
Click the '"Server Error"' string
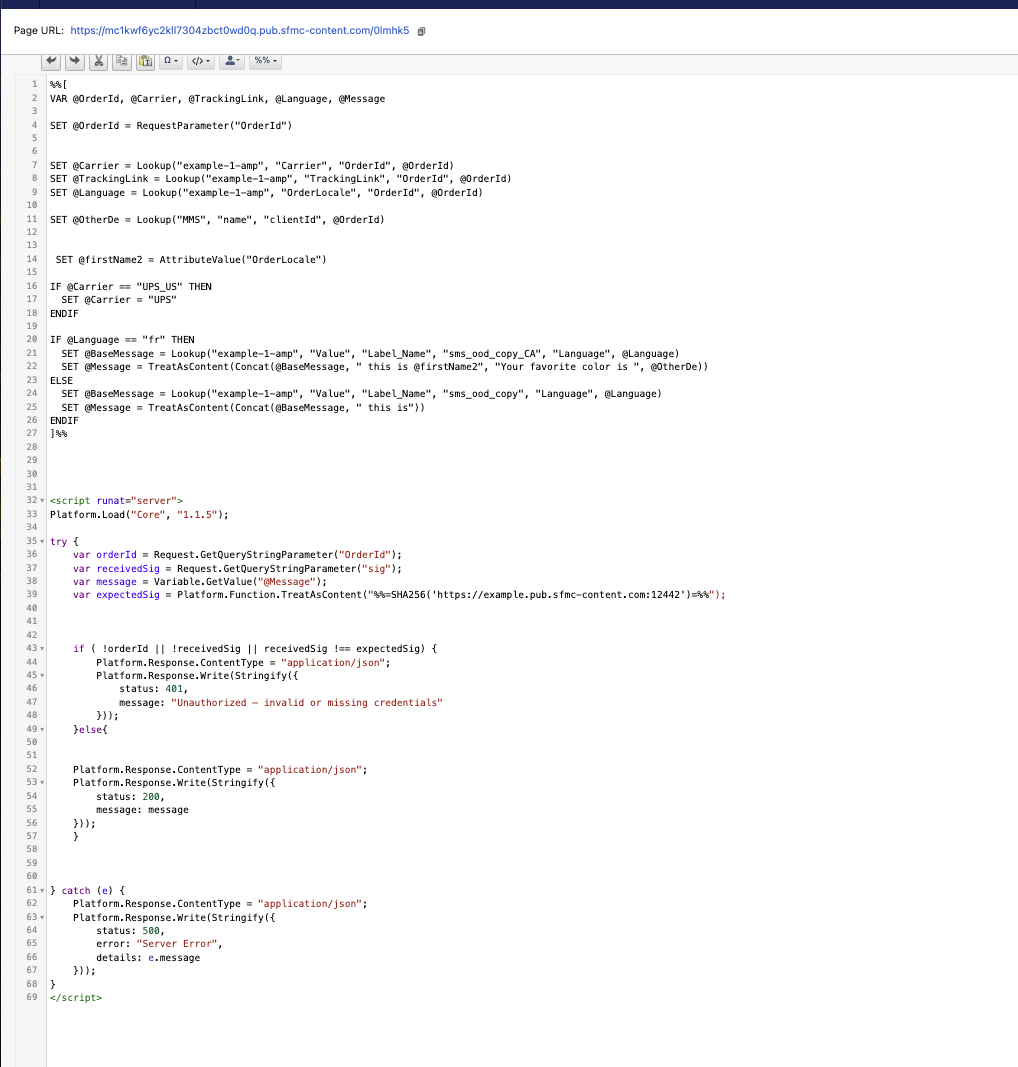click(177, 944)
